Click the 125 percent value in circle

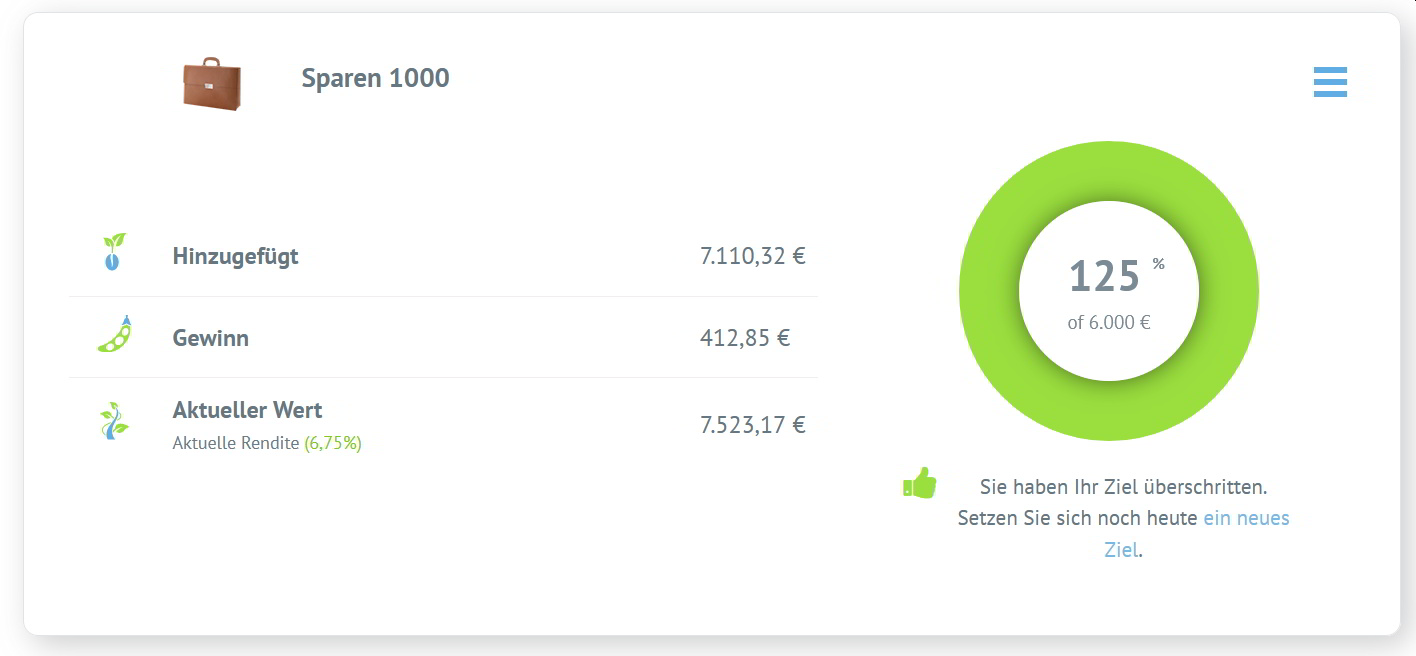pyautogui.click(x=1104, y=277)
